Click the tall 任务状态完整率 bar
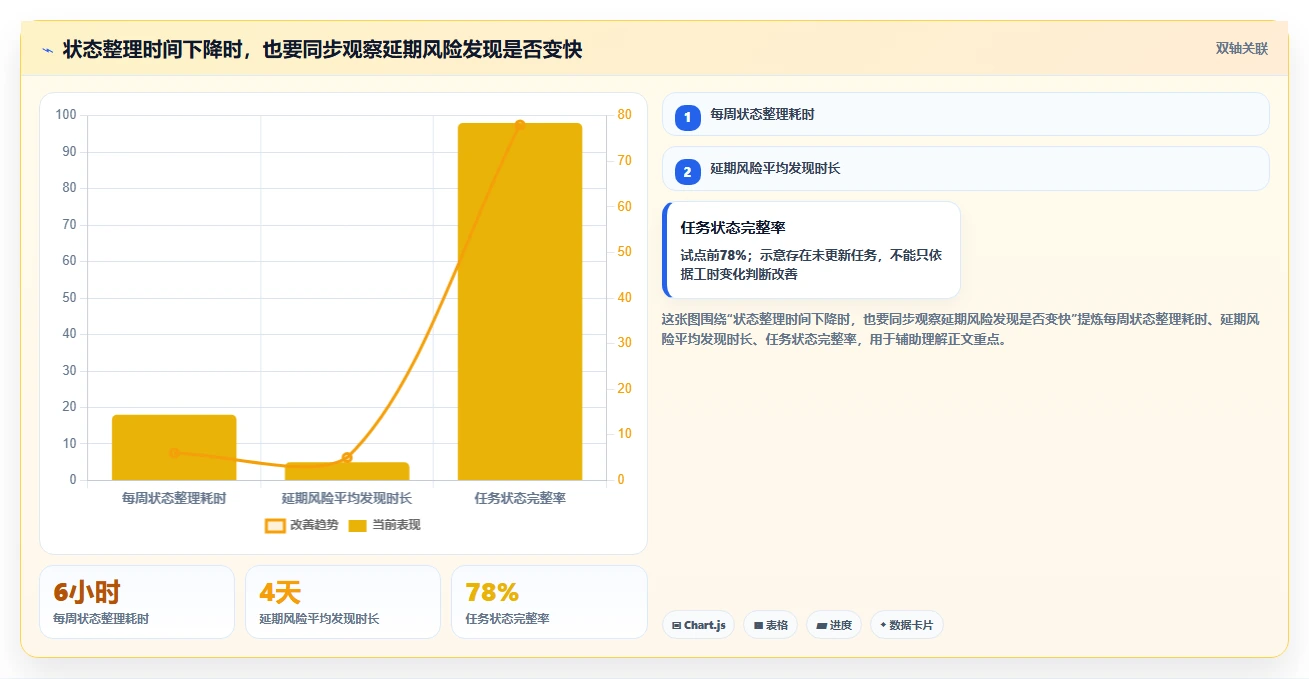1309x679 pixels. tap(520, 301)
